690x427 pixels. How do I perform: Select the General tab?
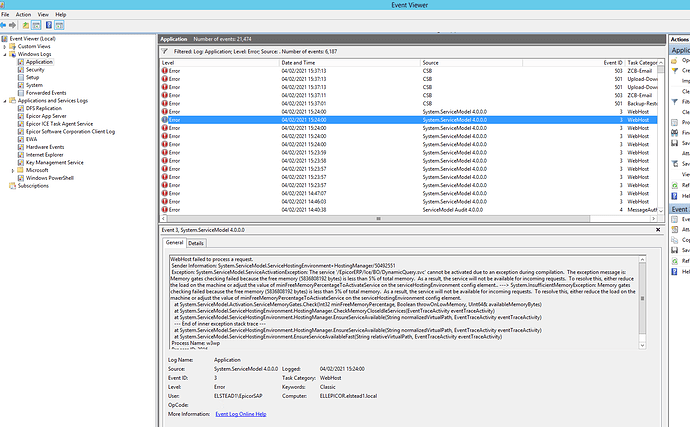tap(174, 243)
